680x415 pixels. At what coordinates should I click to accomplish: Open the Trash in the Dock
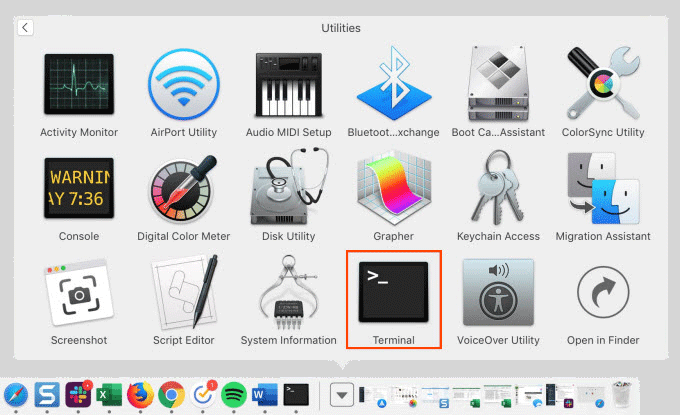tap(622, 394)
